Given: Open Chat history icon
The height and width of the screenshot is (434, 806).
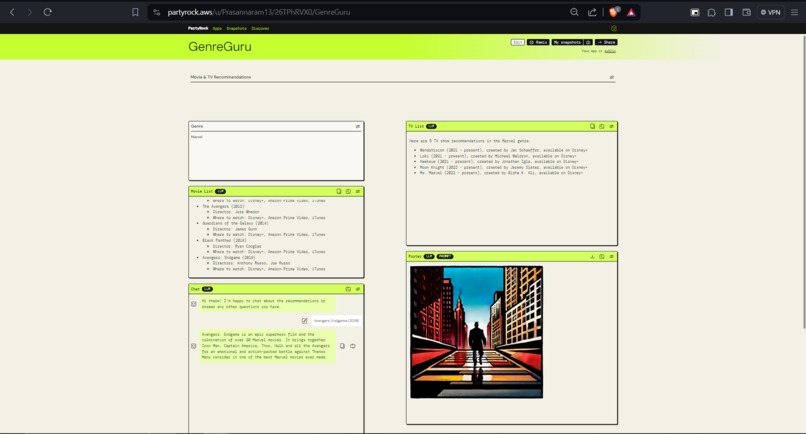Looking at the screenshot, I should 349,289.
